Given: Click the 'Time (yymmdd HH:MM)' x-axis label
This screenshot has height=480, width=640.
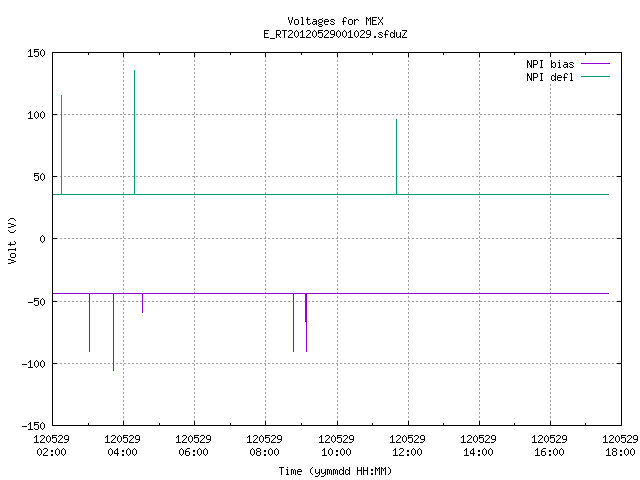Looking at the screenshot, I should pyautogui.click(x=335, y=471).
